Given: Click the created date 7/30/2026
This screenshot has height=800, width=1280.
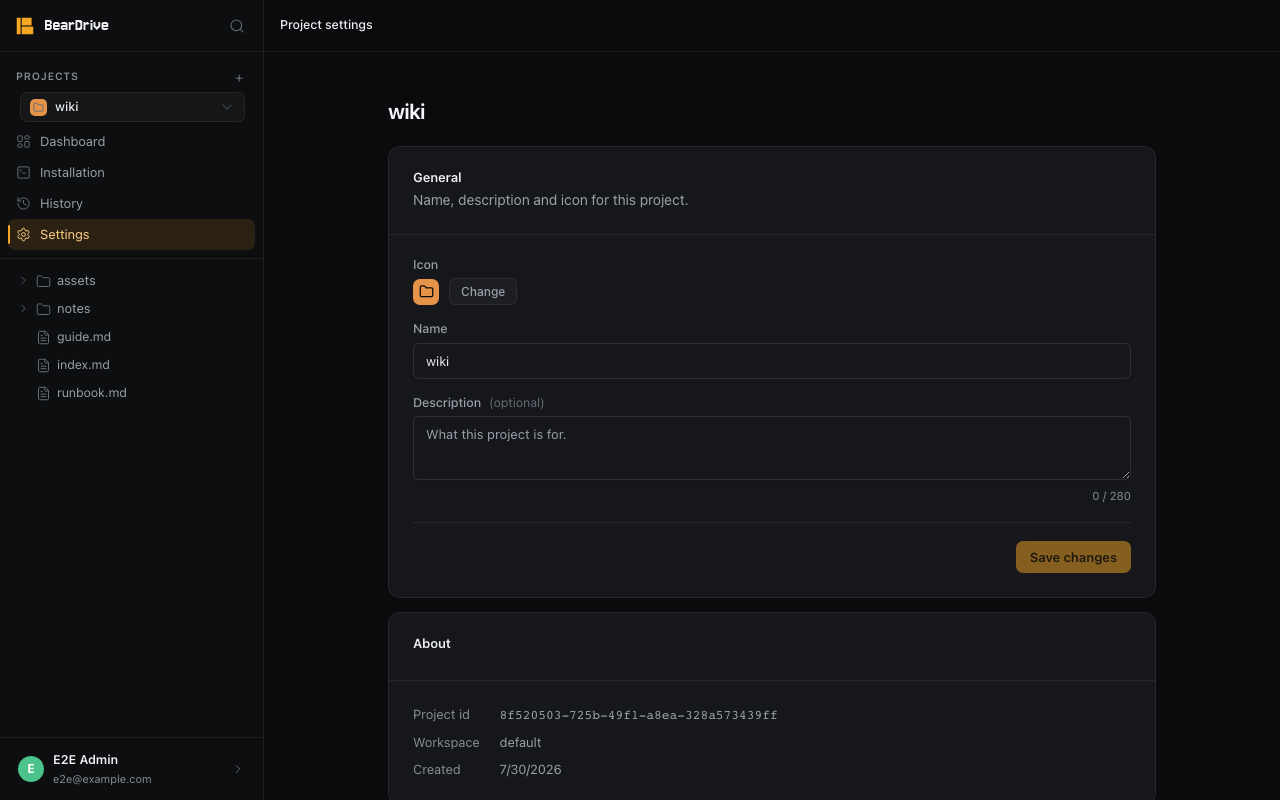Looking at the screenshot, I should pos(530,770).
